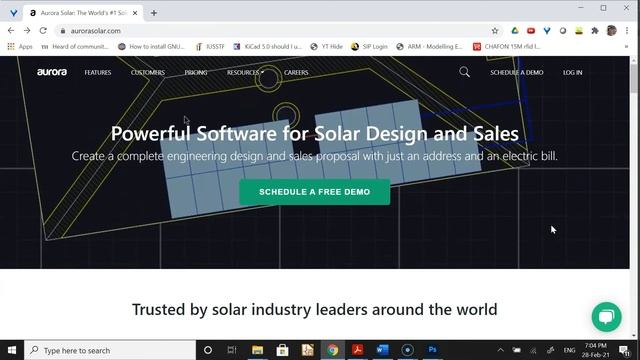The image size is (640, 360).
Task: Open Microsoft Store from taskbar
Action: click(282, 350)
